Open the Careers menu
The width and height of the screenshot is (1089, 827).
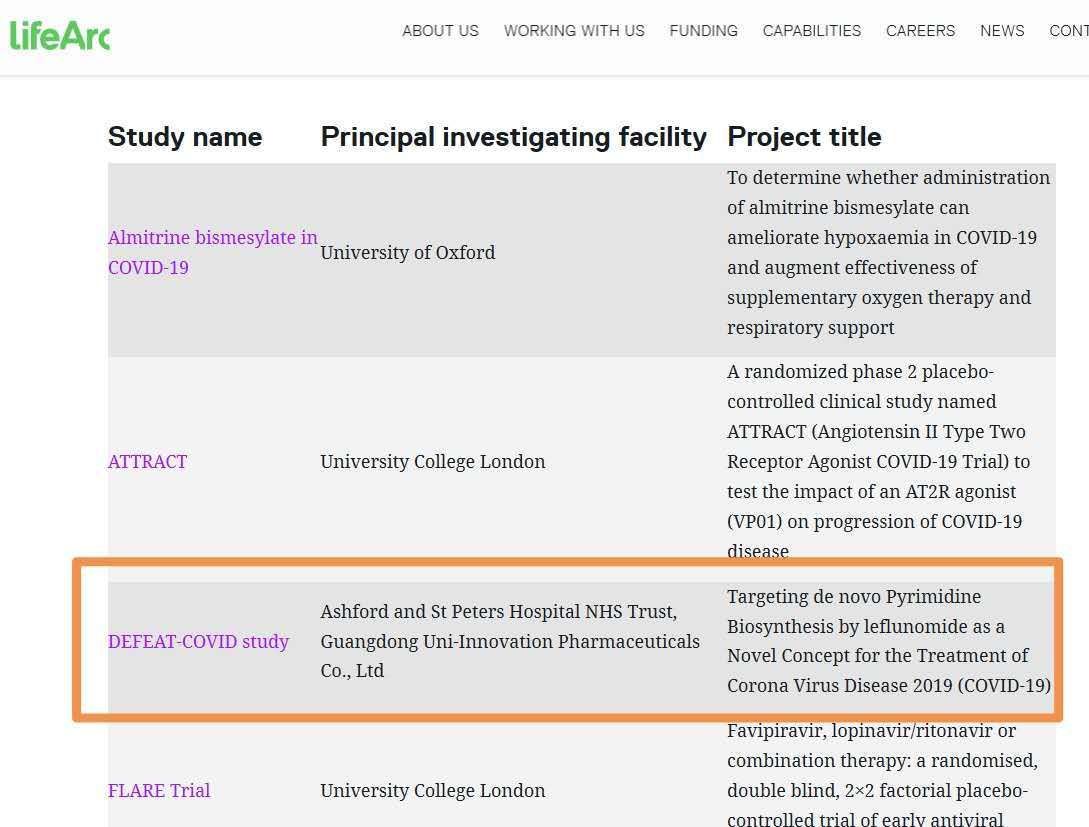click(920, 31)
